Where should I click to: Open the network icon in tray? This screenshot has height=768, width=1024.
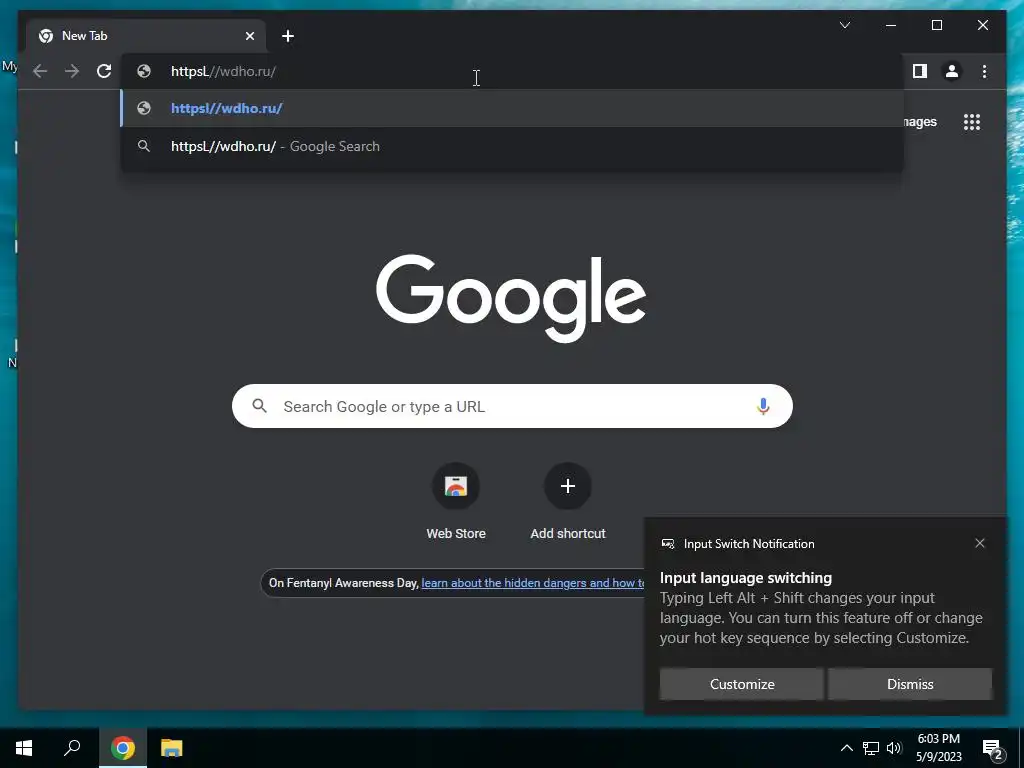(x=871, y=748)
